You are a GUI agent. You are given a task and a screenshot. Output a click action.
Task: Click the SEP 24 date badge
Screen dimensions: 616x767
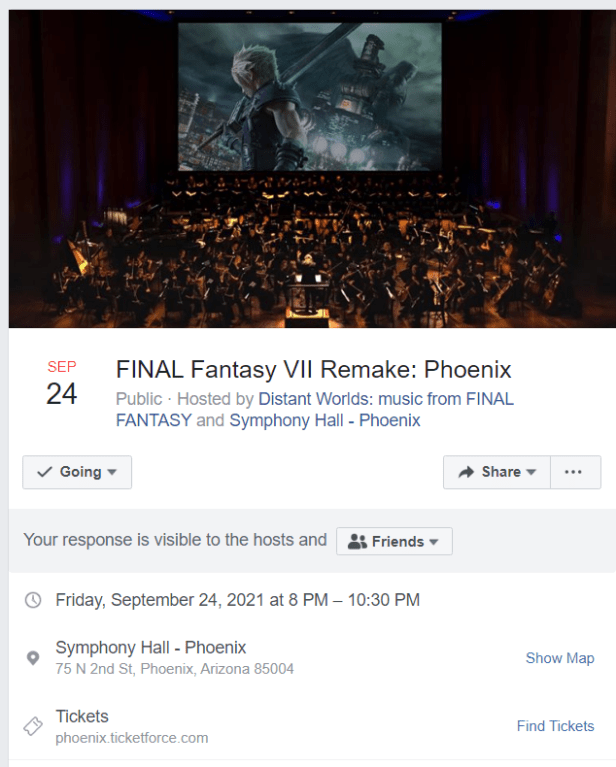tap(61, 384)
